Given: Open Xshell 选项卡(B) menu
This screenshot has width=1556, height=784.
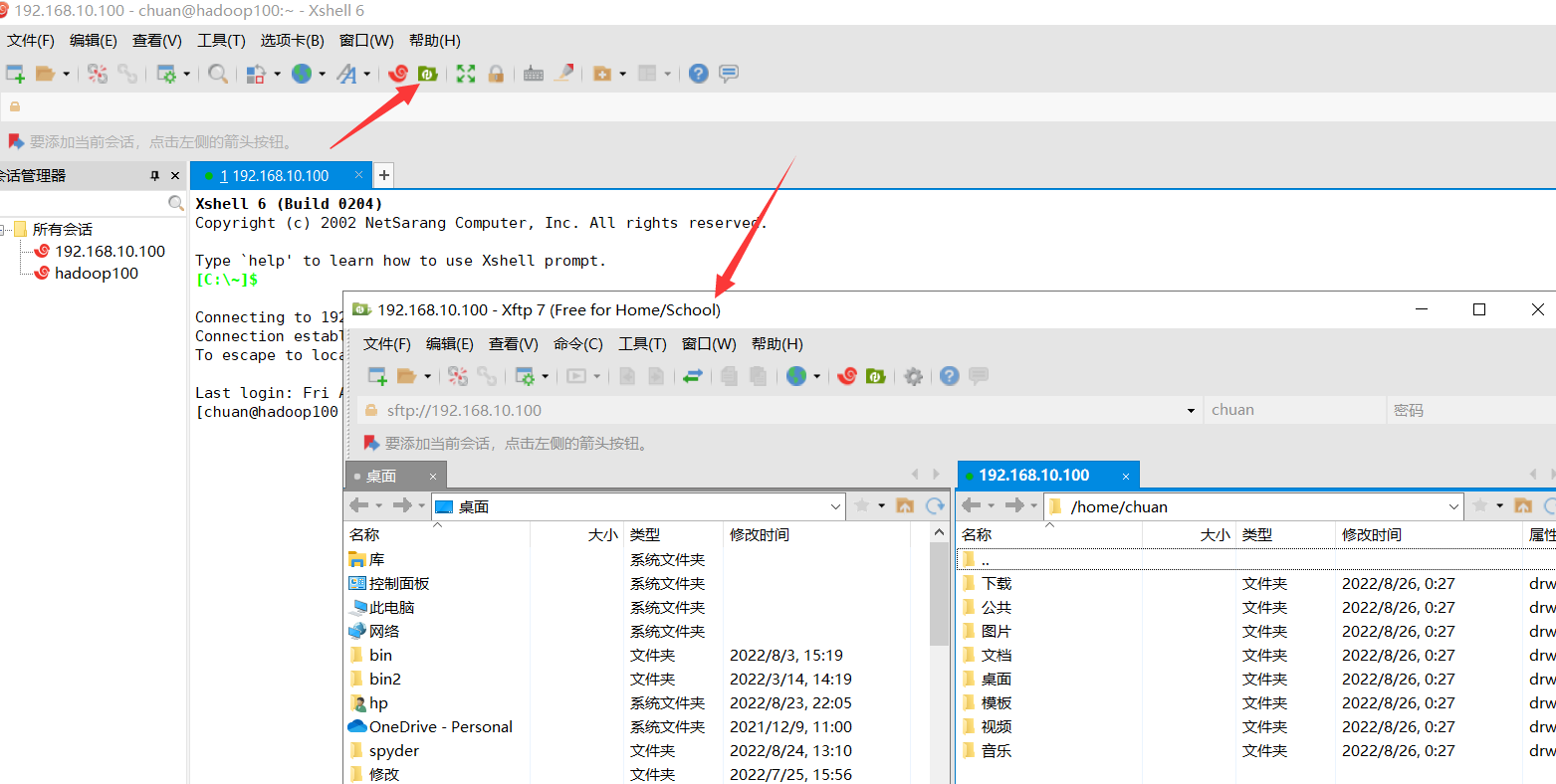Looking at the screenshot, I should point(292,41).
